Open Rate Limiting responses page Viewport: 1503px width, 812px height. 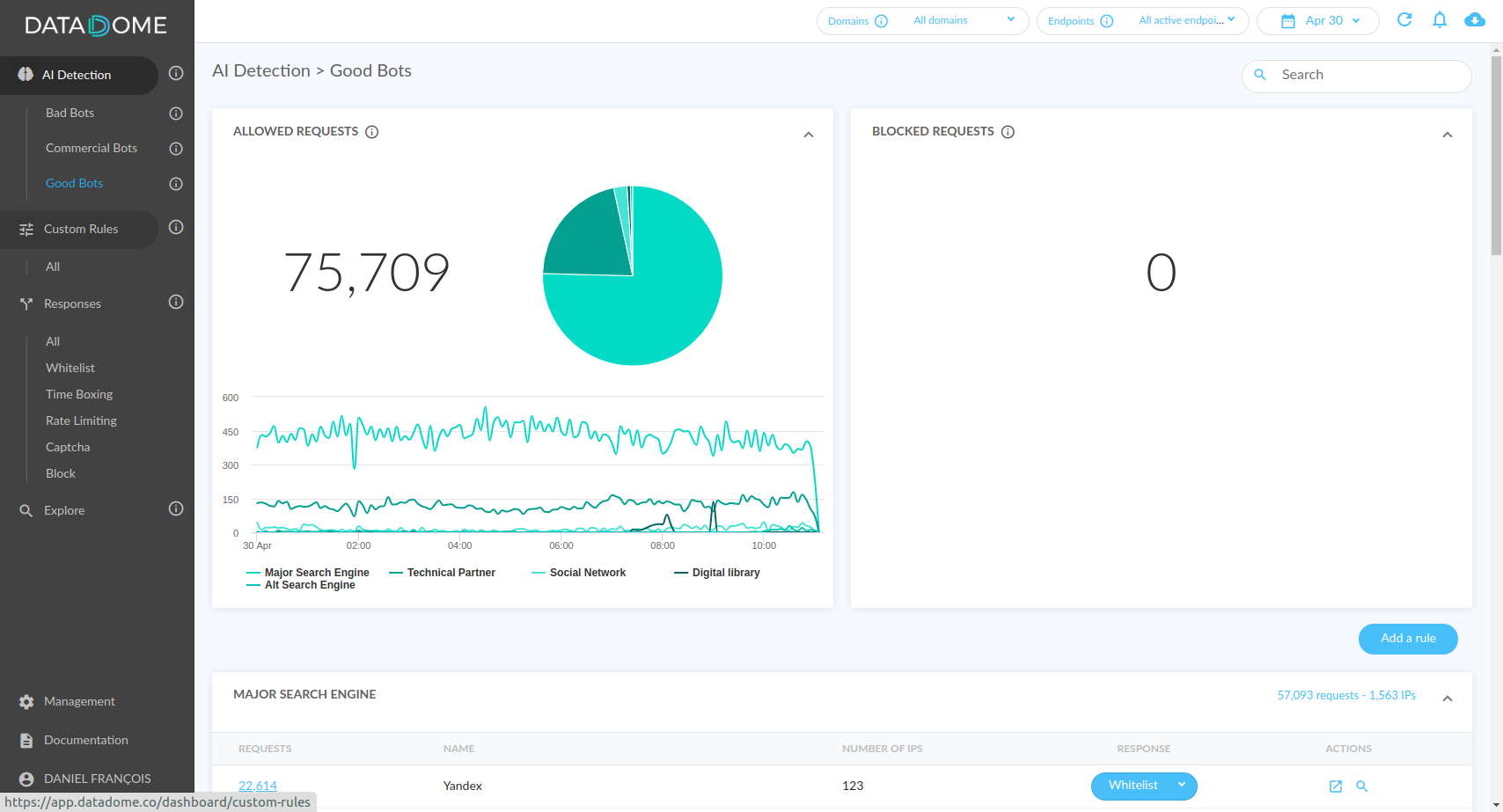81,421
